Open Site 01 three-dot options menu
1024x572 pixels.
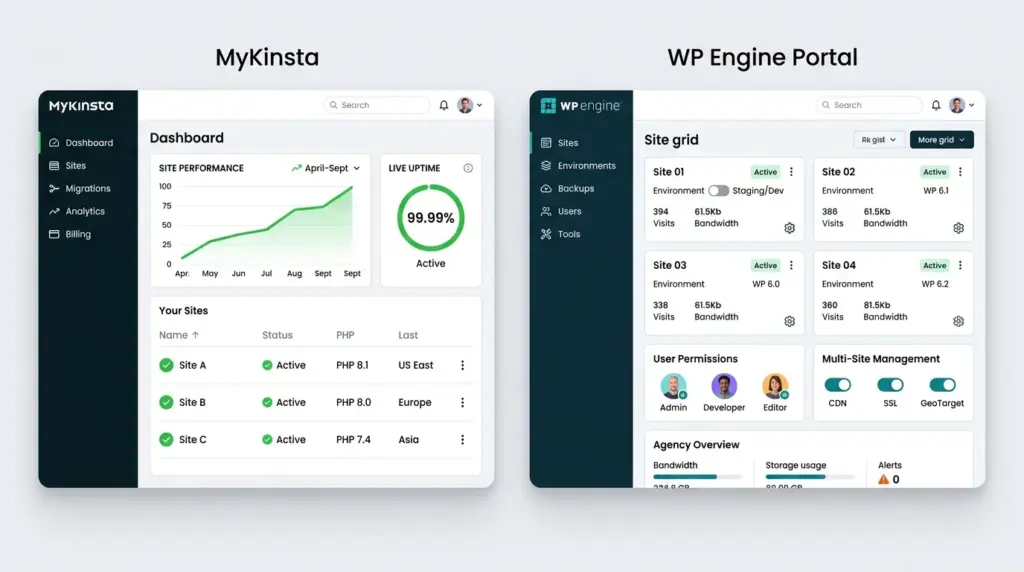tap(791, 172)
